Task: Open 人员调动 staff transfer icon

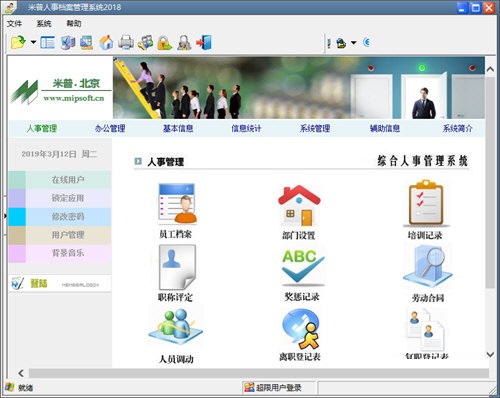Action: (176, 327)
